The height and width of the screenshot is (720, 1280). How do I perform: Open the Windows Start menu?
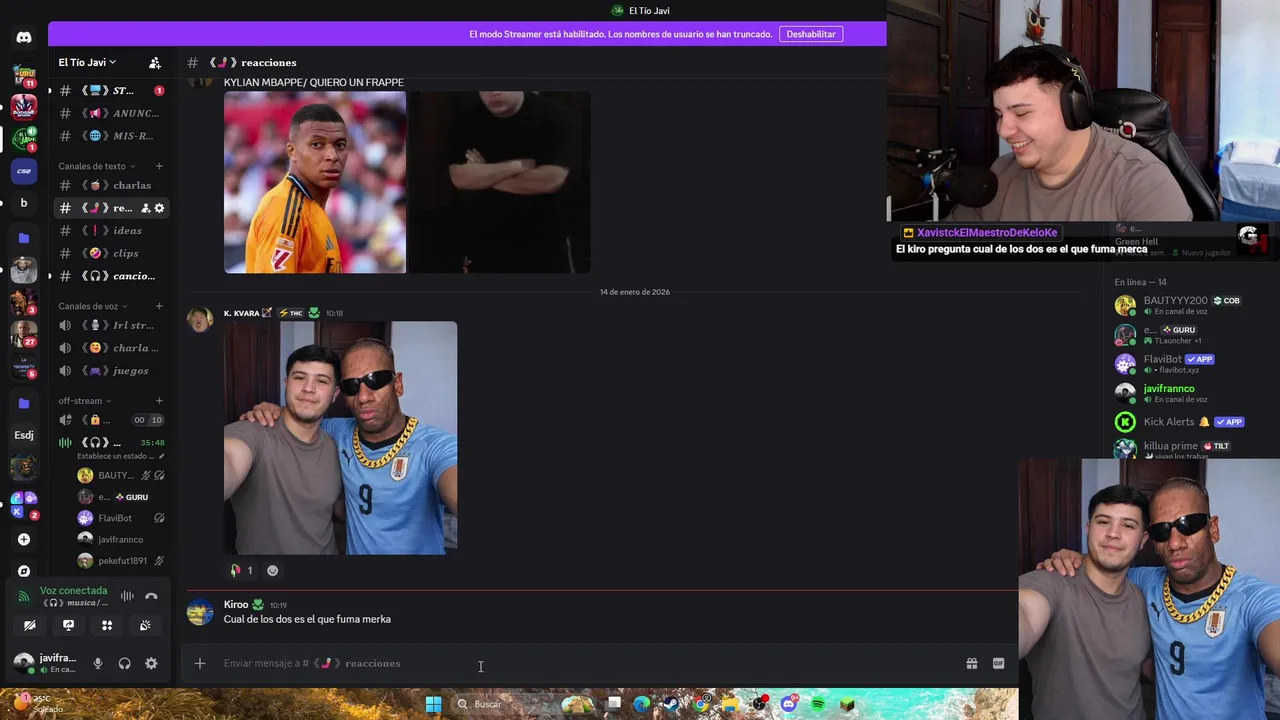[433, 704]
